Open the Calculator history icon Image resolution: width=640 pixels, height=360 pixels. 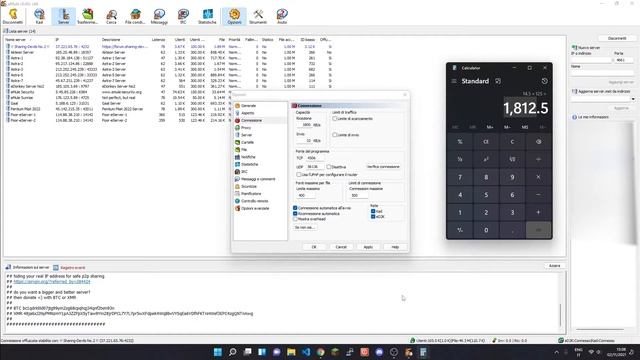click(544, 81)
